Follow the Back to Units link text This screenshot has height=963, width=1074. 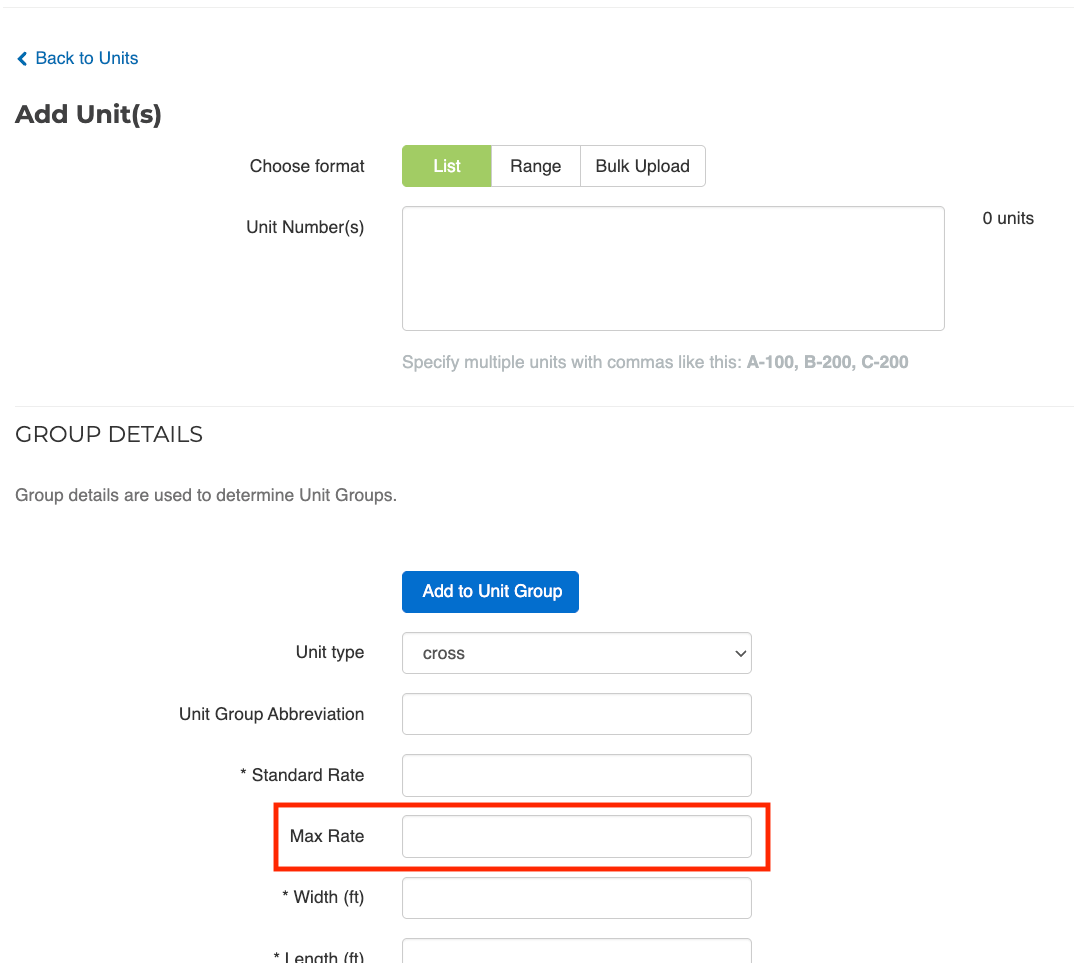[x=86, y=58]
